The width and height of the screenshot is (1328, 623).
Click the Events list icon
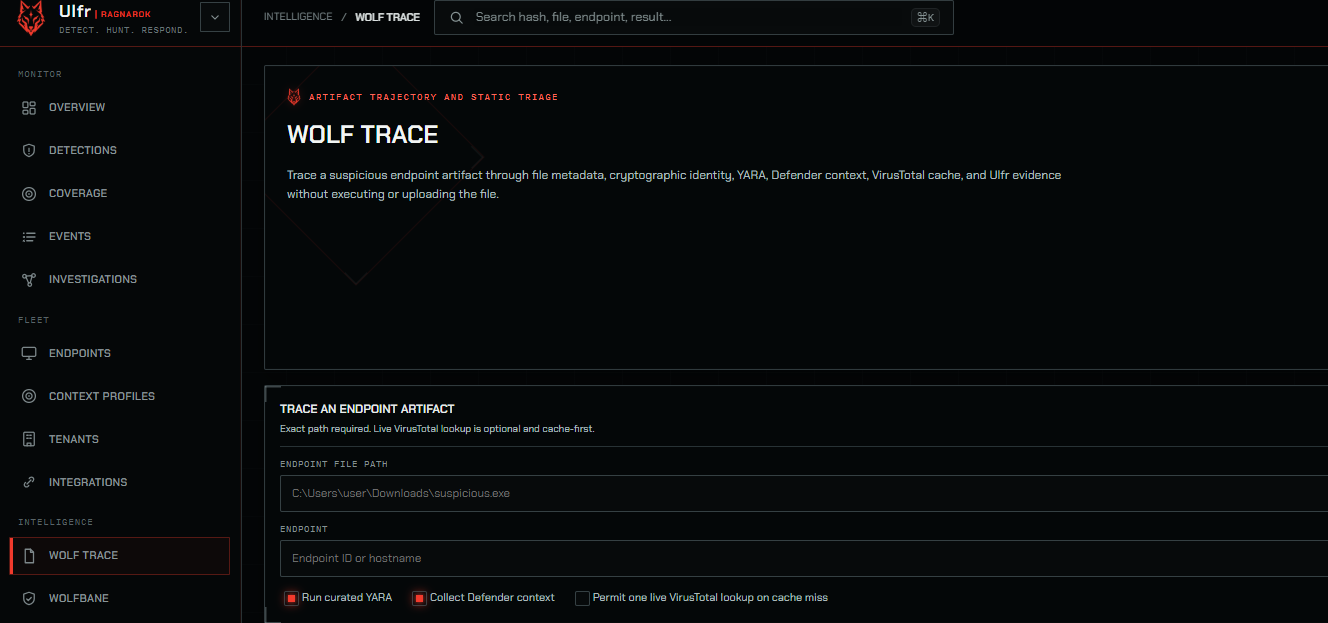coord(29,236)
